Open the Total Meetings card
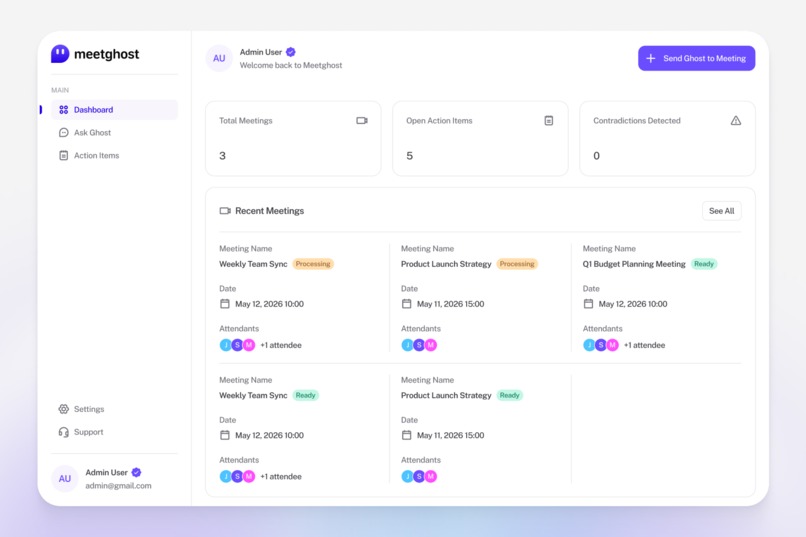This screenshot has width=806, height=537. [x=293, y=138]
